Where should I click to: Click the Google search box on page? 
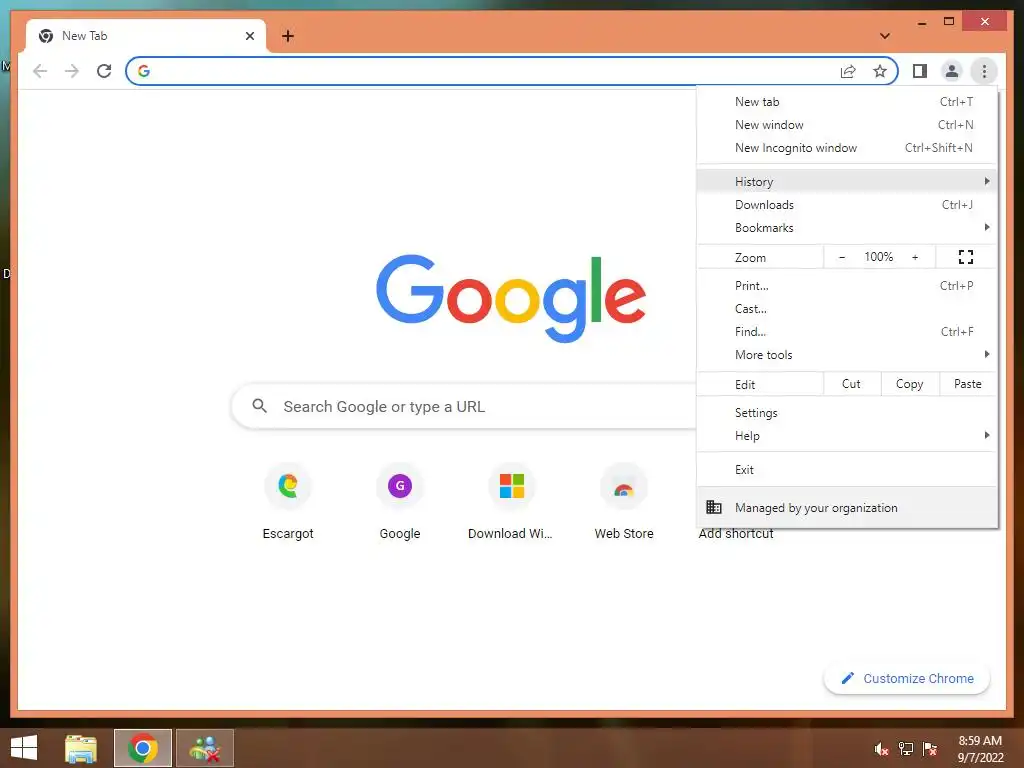(x=464, y=406)
